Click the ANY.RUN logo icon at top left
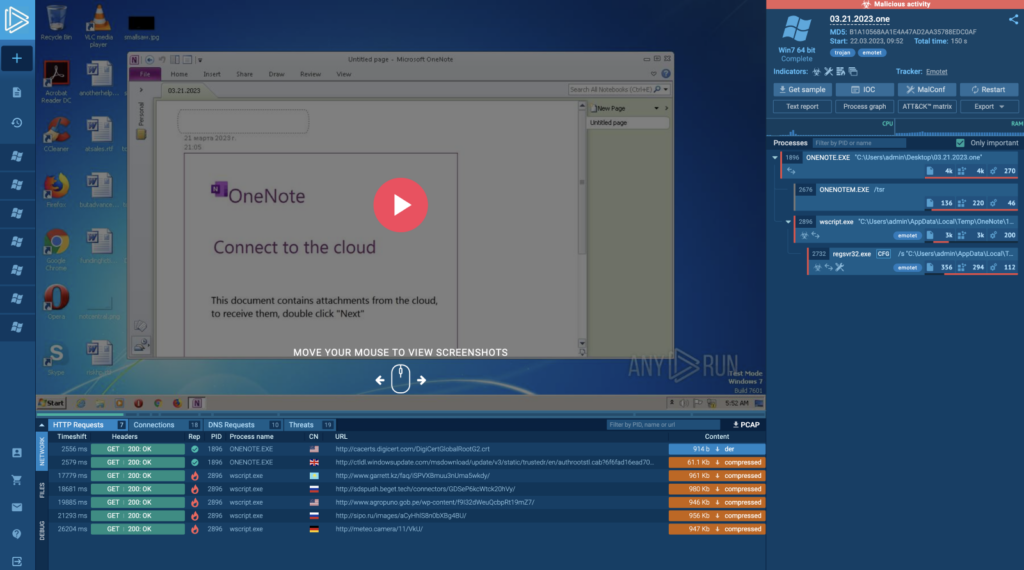 tap(17, 20)
